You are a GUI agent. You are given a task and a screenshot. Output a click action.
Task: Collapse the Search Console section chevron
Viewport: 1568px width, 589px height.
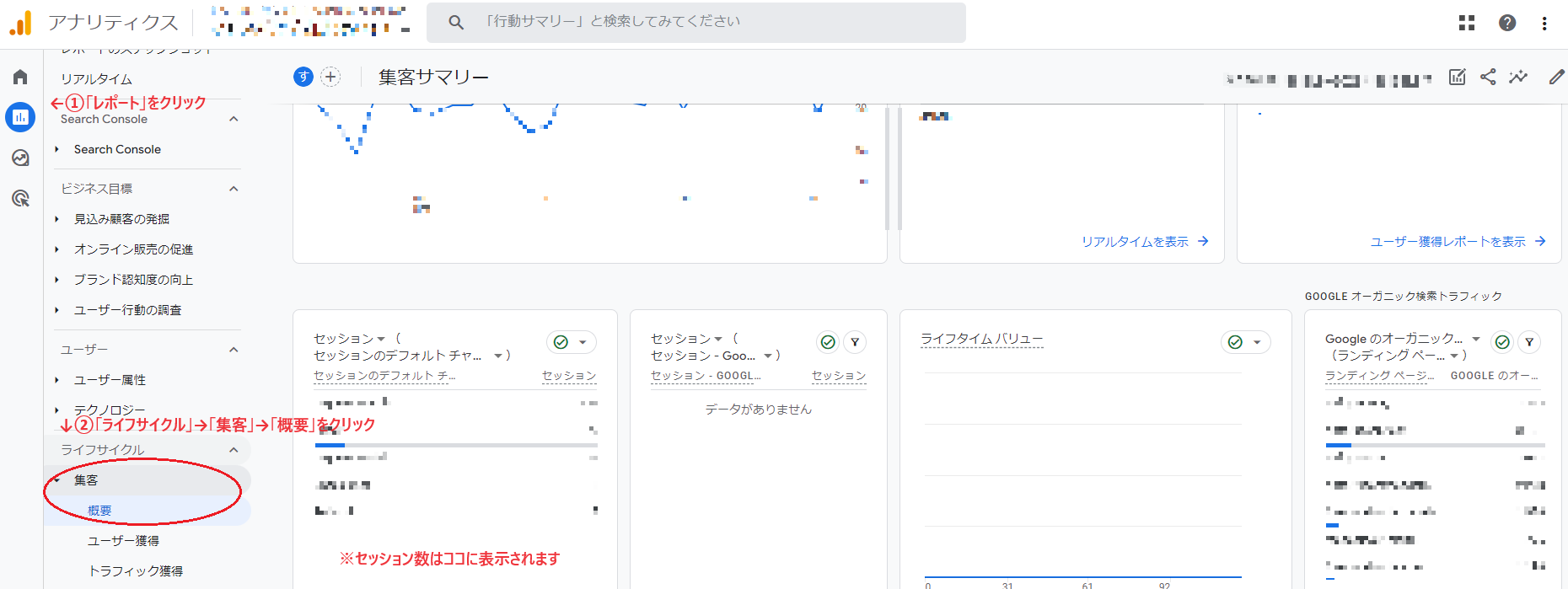click(234, 119)
